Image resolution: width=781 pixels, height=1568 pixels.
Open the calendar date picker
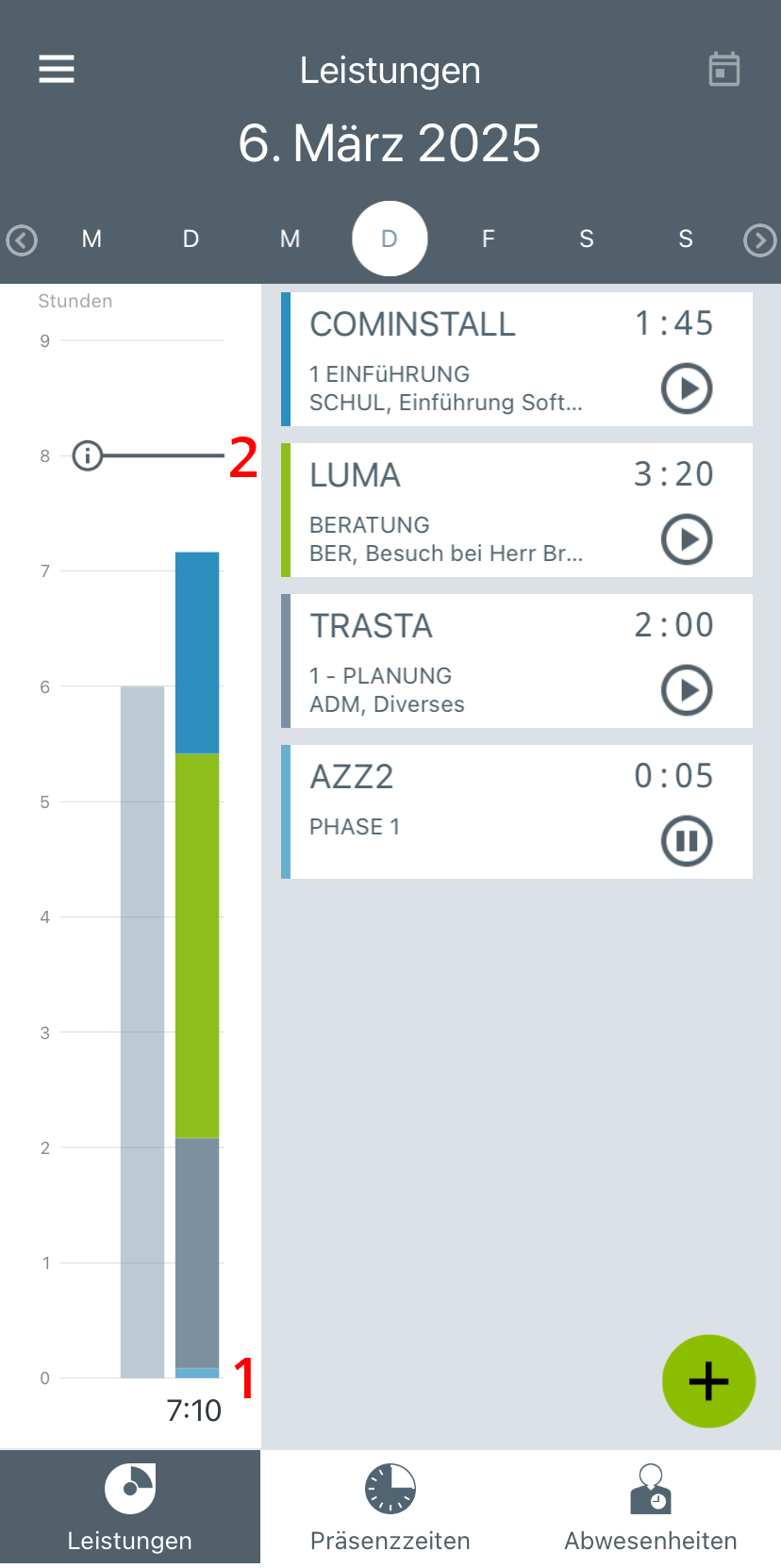tap(723, 70)
